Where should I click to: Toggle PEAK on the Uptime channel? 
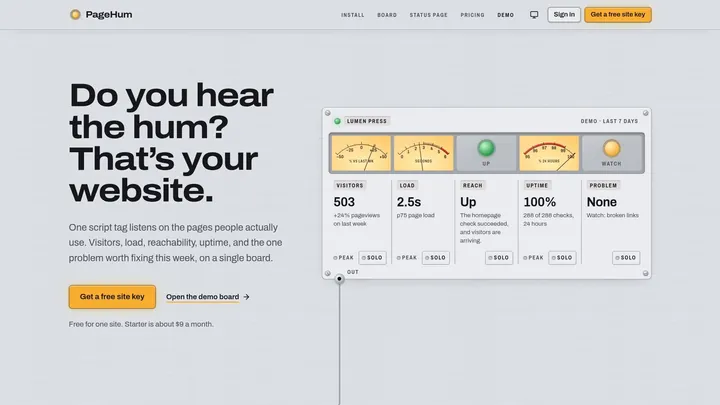(534, 258)
